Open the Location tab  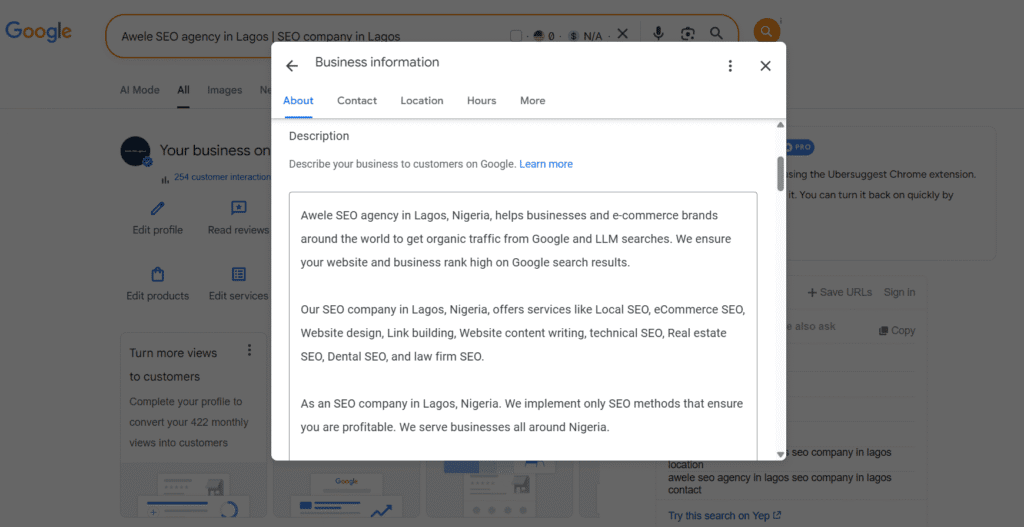click(x=422, y=101)
